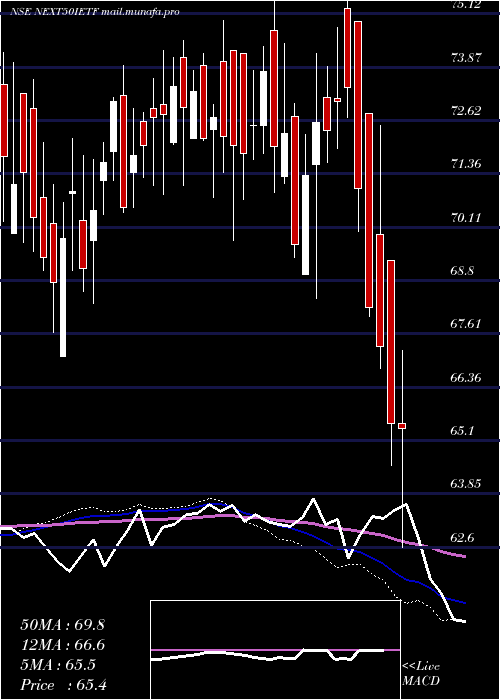Select the 70.11 price axis label

coord(467,217)
